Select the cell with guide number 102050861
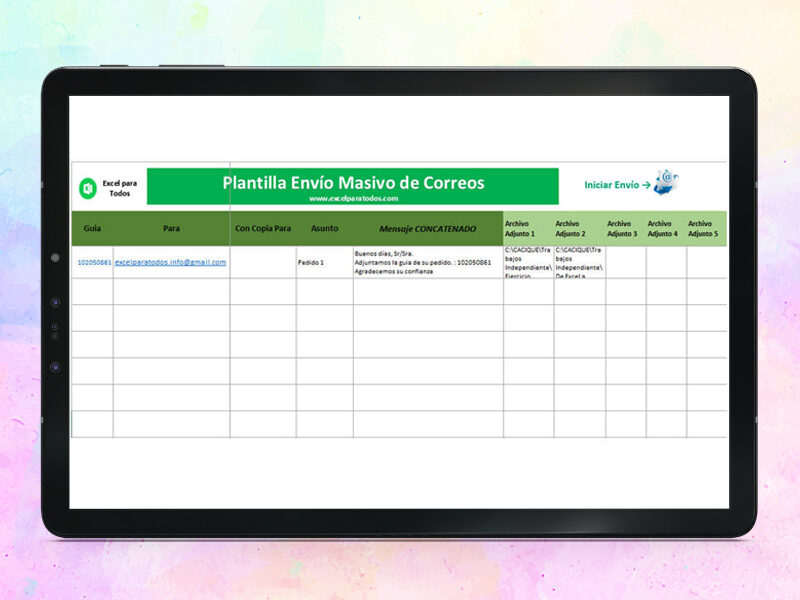Viewport: 800px width, 600px height. point(92,262)
